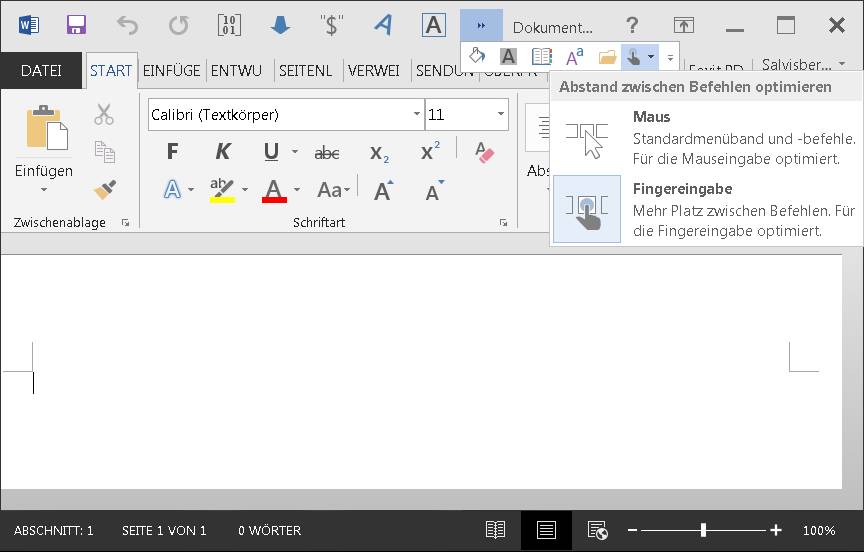Viewport: 865px width, 552px height.
Task: Open change case Aa menu
Action: 334,190
